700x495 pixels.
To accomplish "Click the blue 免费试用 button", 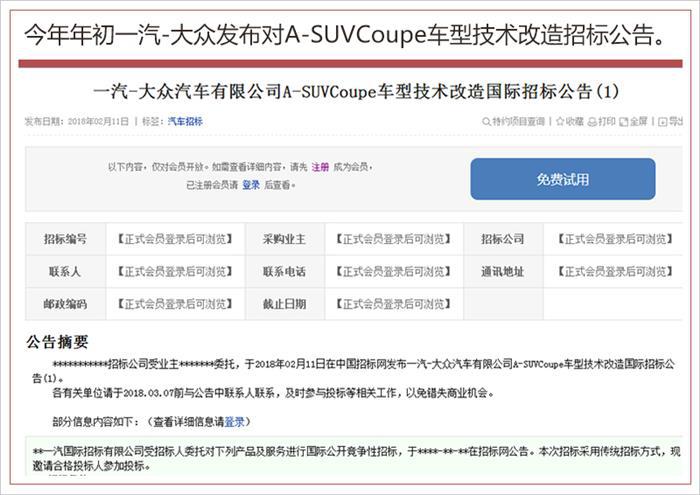I will [562, 179].
